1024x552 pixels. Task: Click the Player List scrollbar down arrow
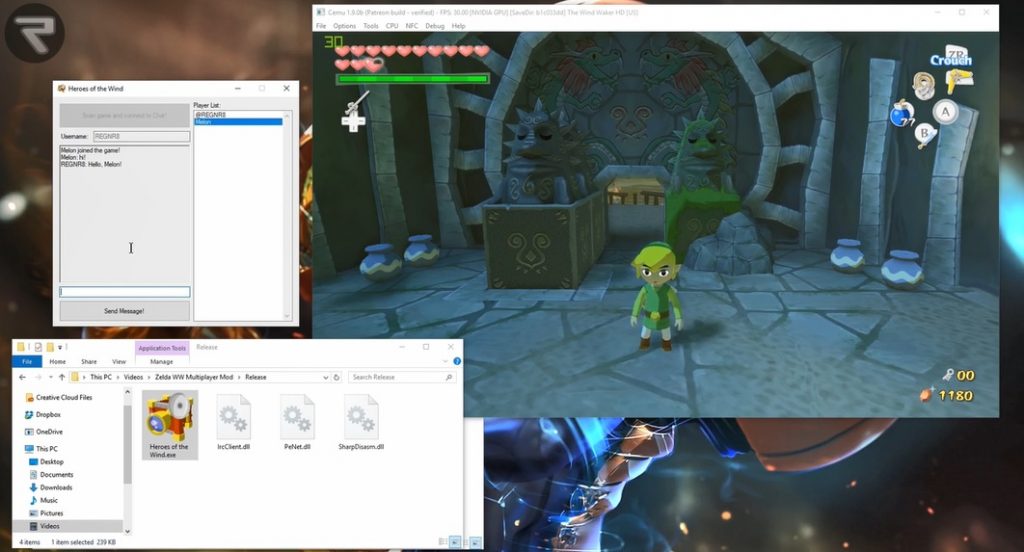click(287, 316)
